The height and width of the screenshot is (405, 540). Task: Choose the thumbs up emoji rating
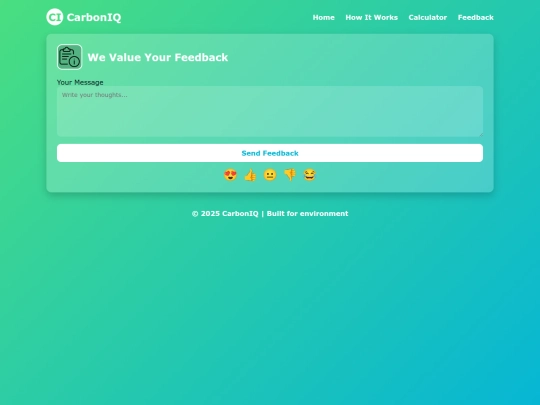coord(250,175)
